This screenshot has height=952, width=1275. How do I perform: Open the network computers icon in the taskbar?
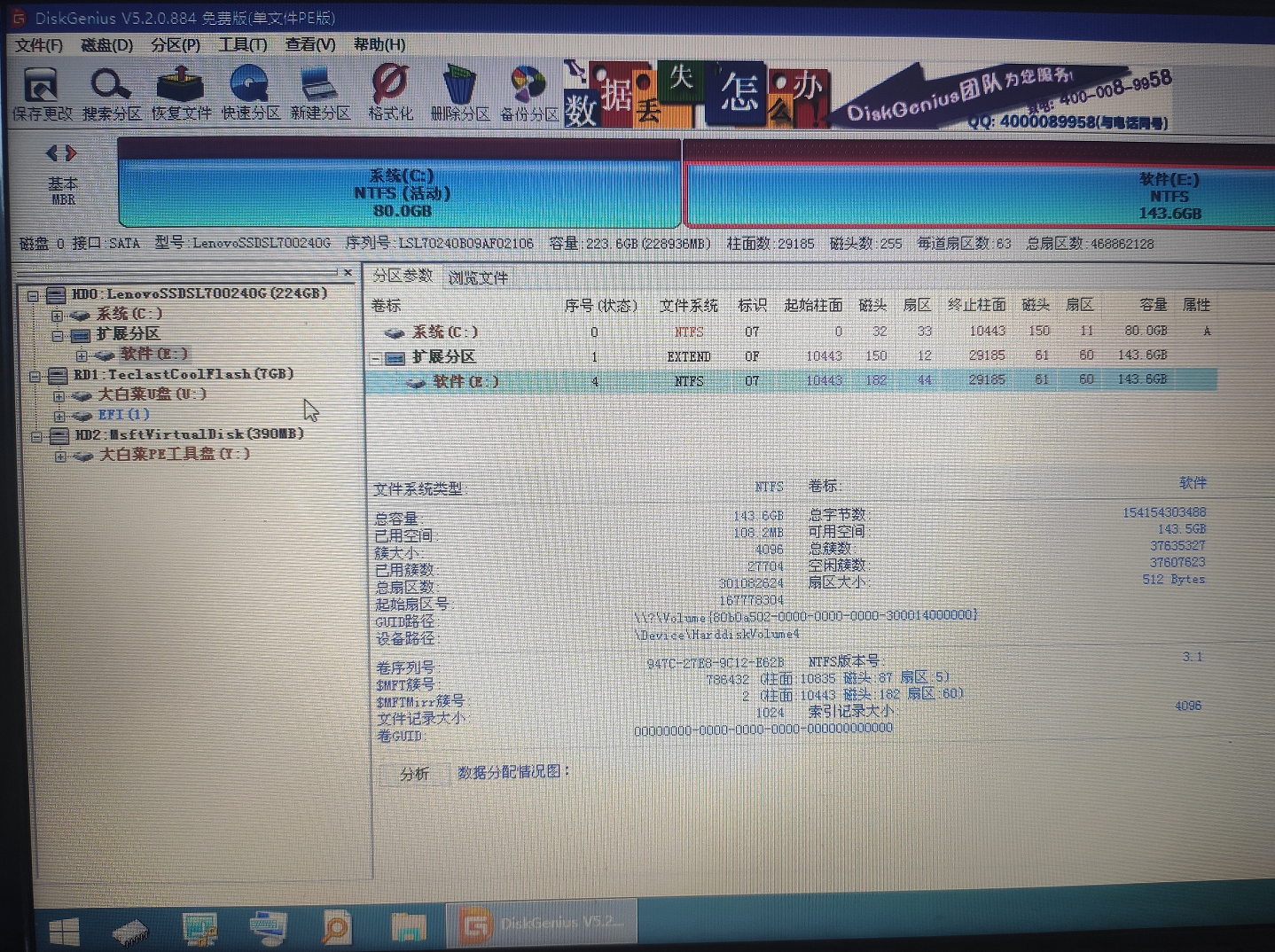click(x=268, y=928)
